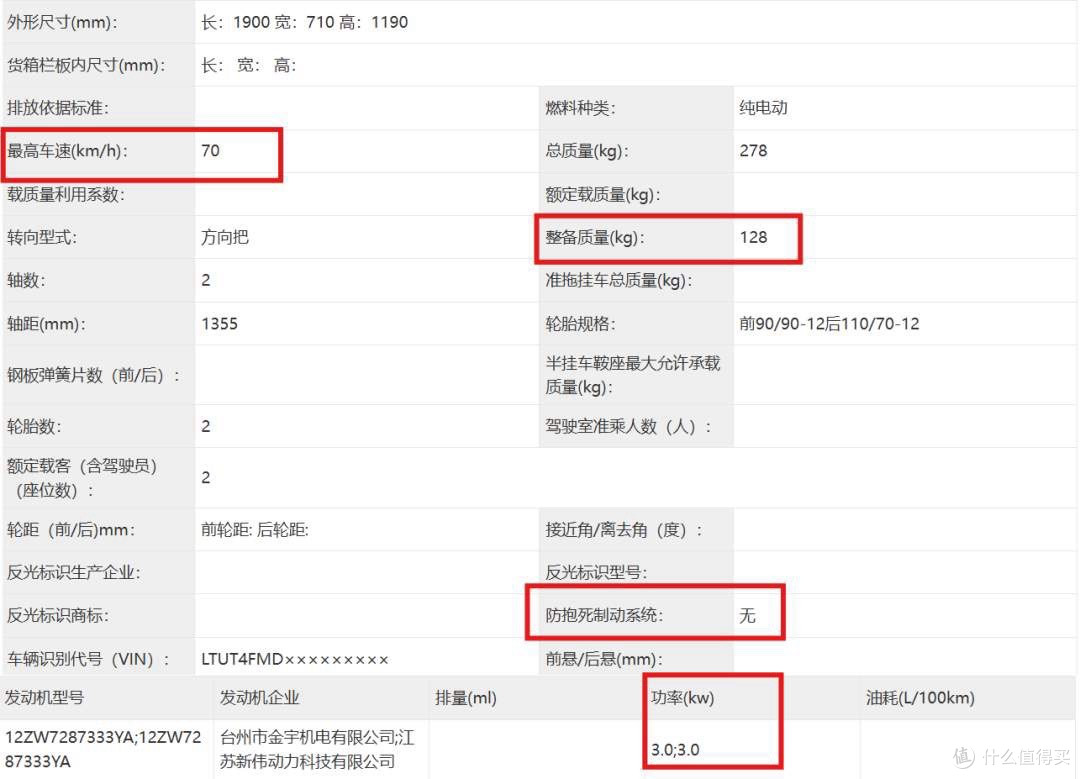Click the 功率(kw) column header
Image resolution: width=1080 pixels, height=779 pixels.
point(683,698)
